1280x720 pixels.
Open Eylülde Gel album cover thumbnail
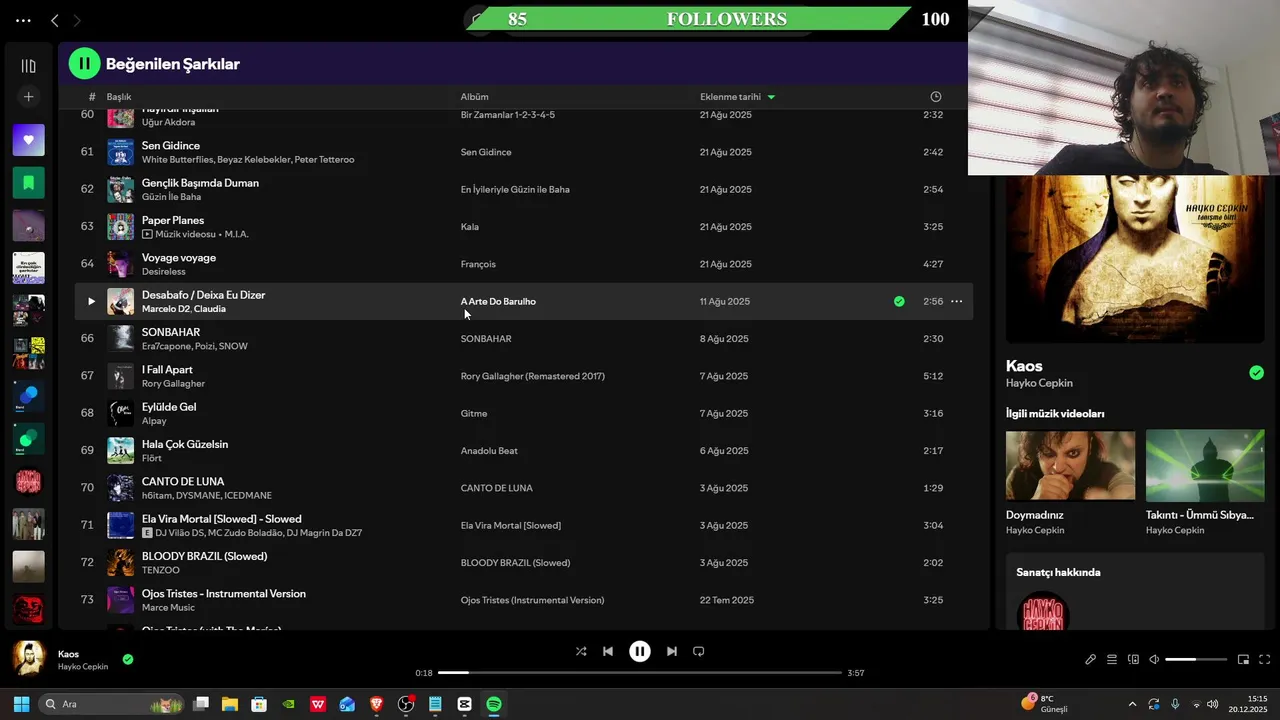(120, 413)
